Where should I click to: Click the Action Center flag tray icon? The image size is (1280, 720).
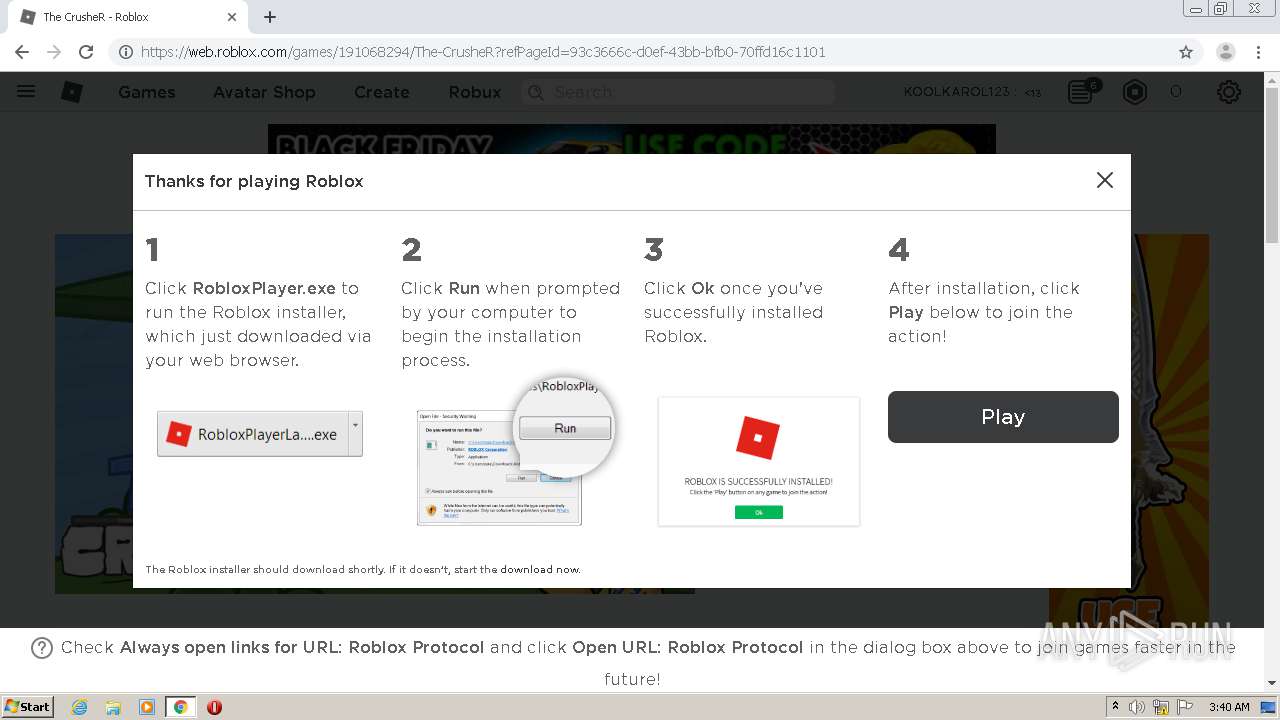click(1186, 707)
